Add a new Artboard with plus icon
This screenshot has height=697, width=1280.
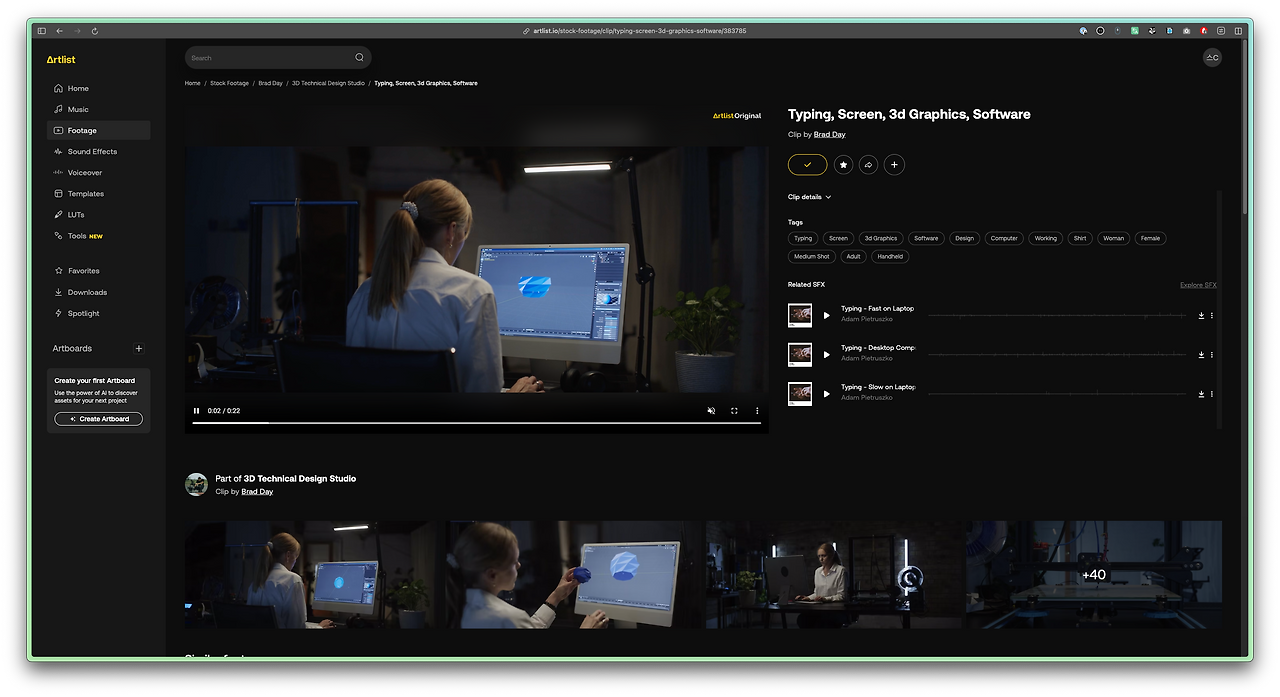pos(139,349)
